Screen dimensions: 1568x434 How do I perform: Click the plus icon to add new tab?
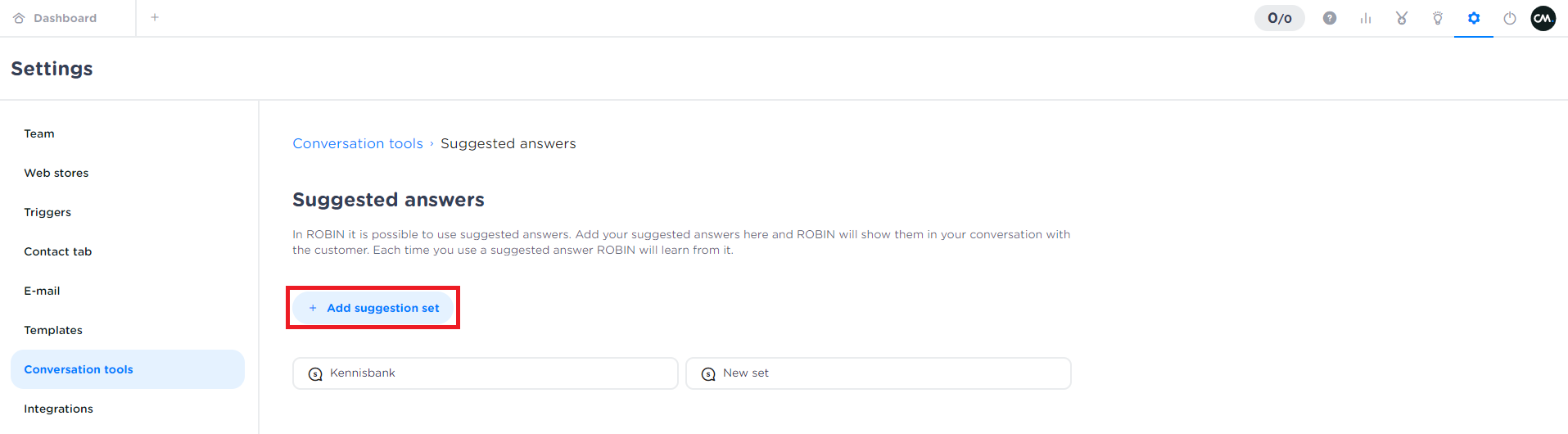click(155, 17)
